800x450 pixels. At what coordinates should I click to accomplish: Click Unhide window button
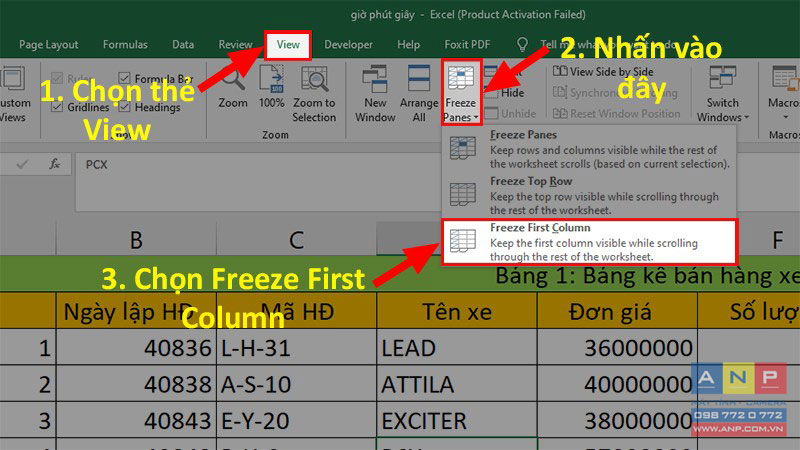point(511,113)
